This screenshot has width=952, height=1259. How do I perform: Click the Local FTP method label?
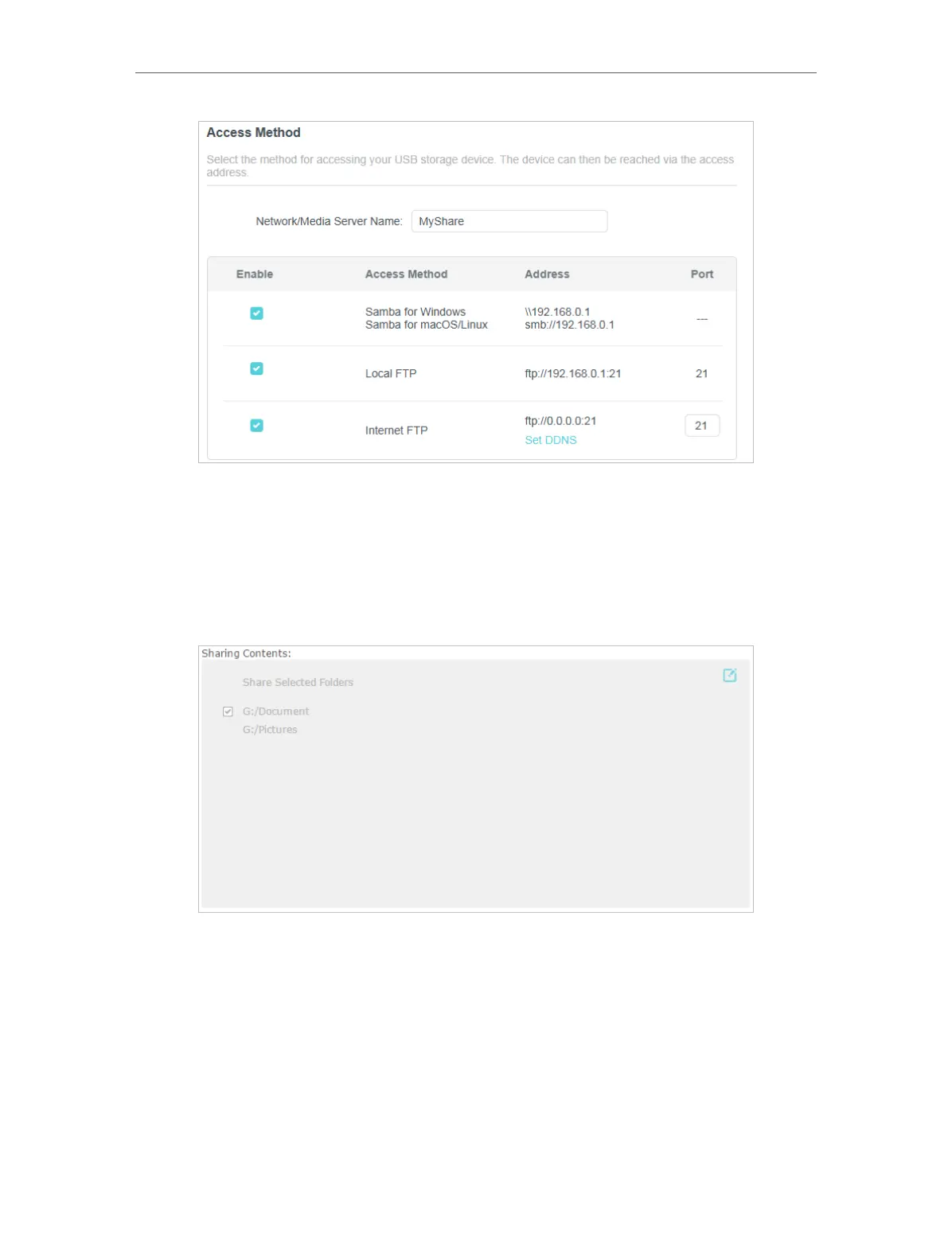click(391, 373)
